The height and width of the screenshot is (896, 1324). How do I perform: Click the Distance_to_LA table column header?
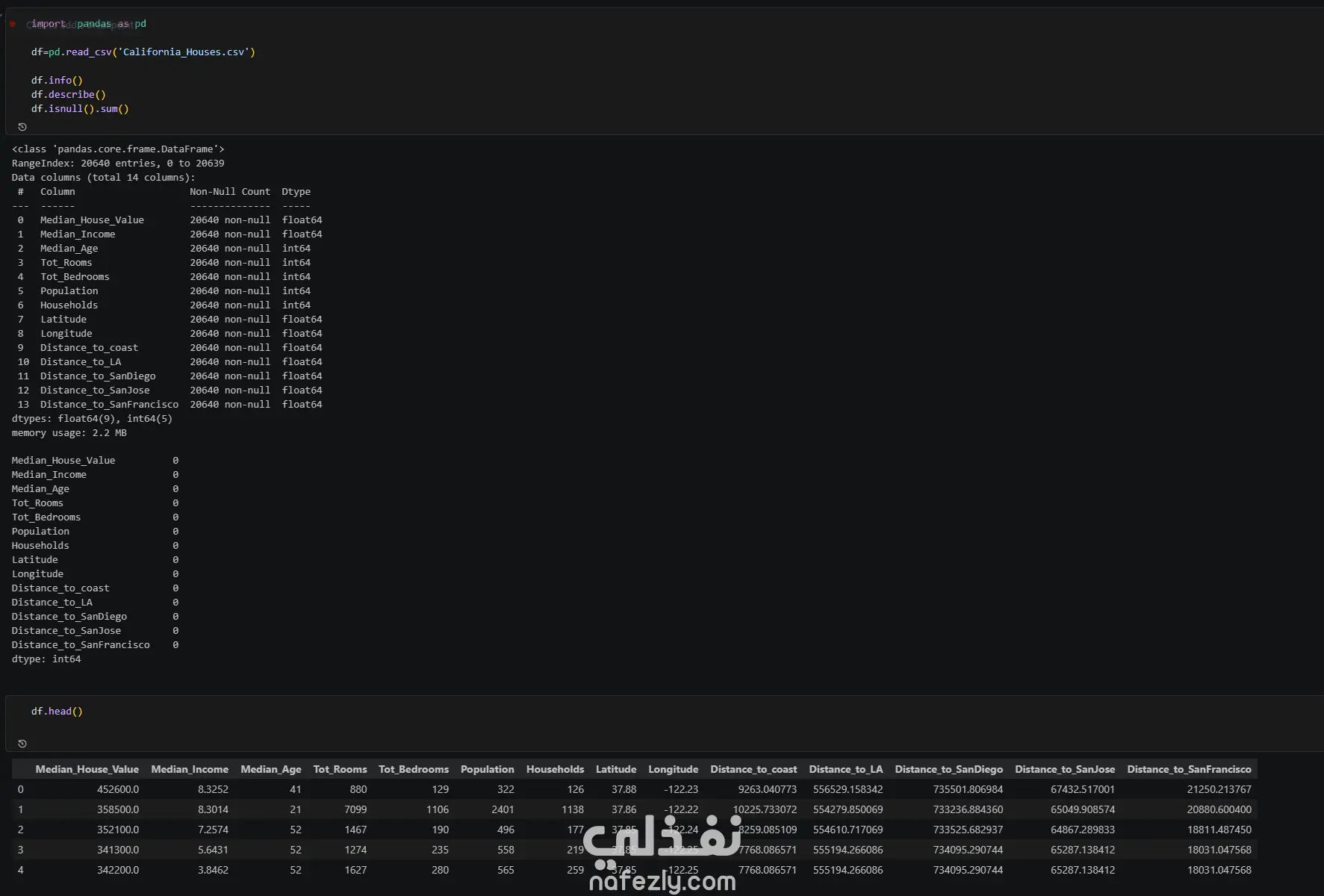coord(846,769)
